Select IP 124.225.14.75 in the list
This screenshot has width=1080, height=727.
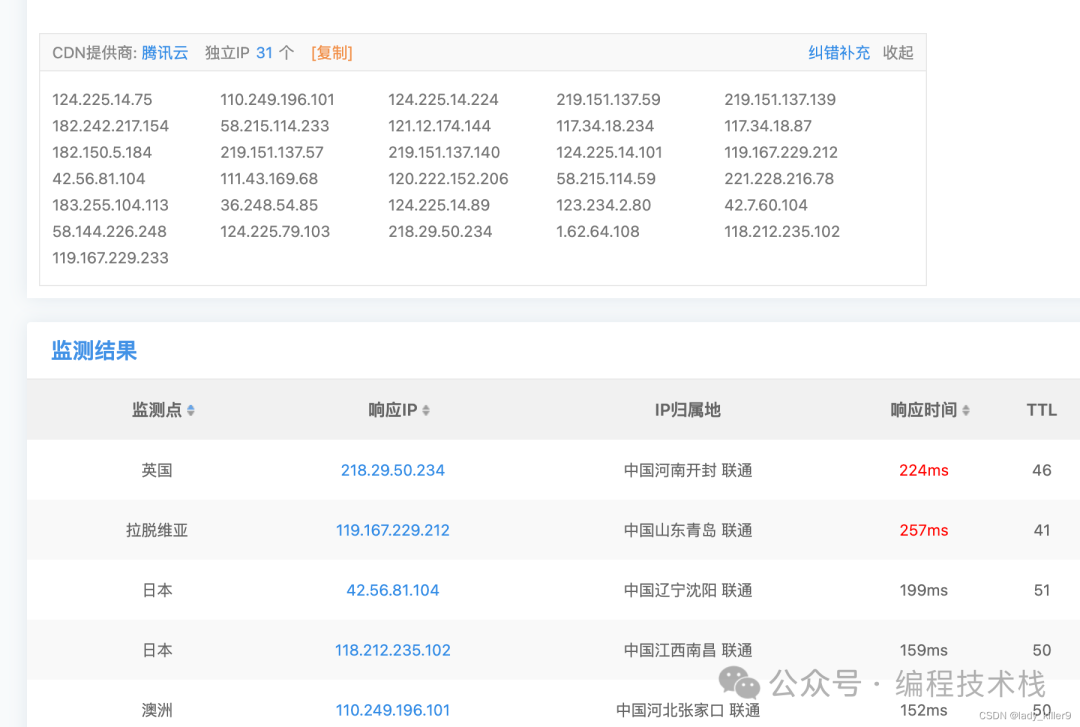[x=102, y=100]
